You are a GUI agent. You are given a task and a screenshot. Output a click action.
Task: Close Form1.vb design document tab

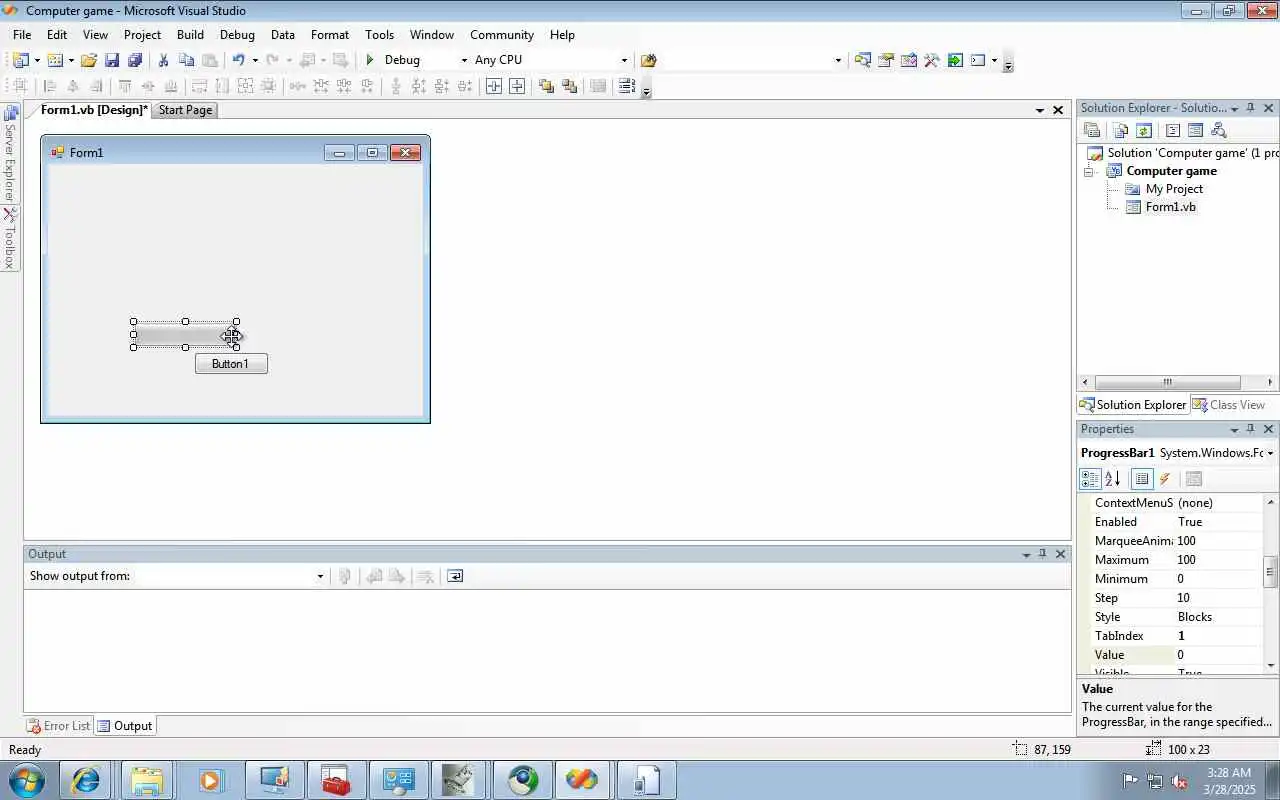click(x=1058, y=110)
